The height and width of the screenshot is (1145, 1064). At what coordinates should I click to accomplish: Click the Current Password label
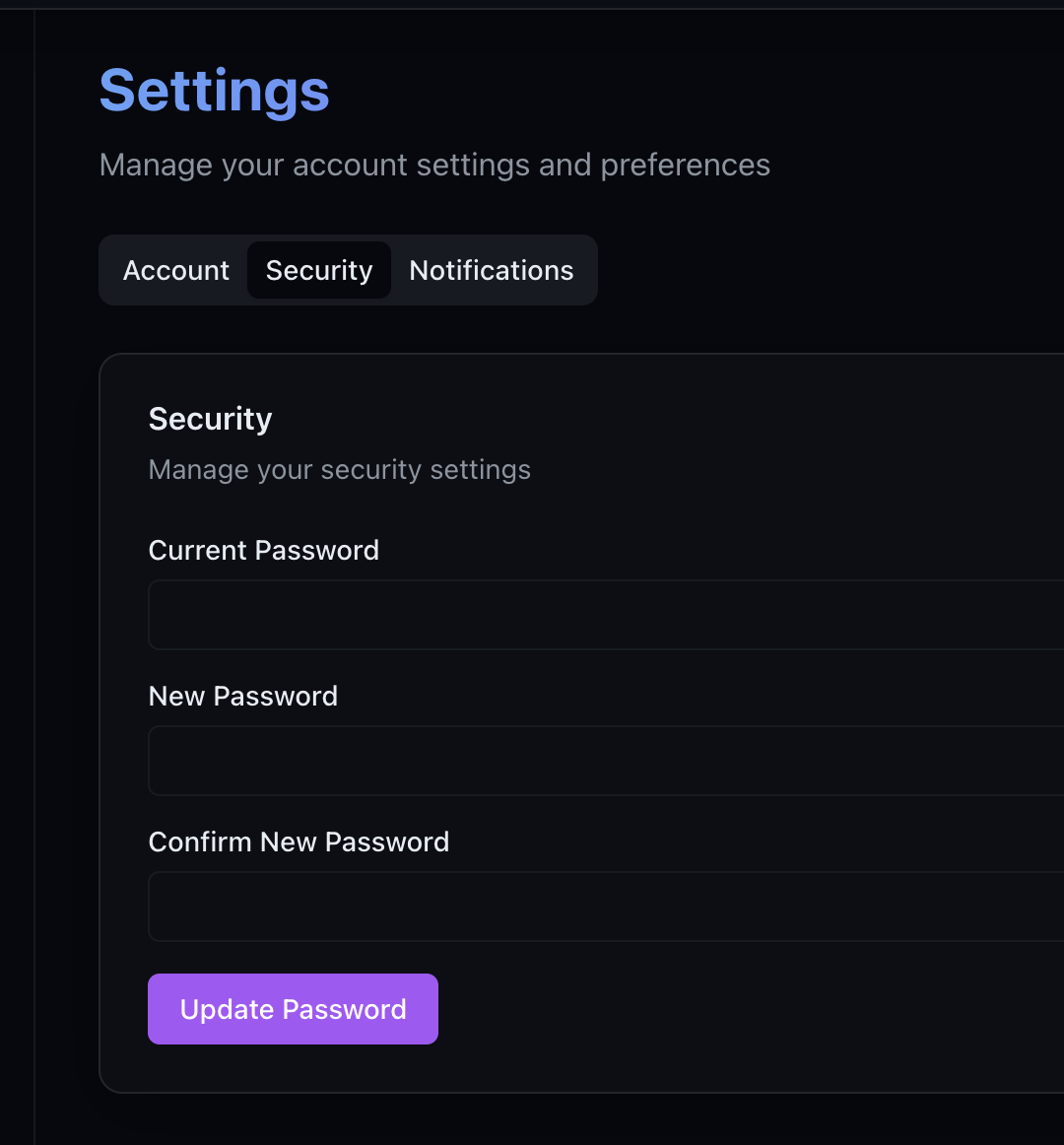click(x=263, y=550)
